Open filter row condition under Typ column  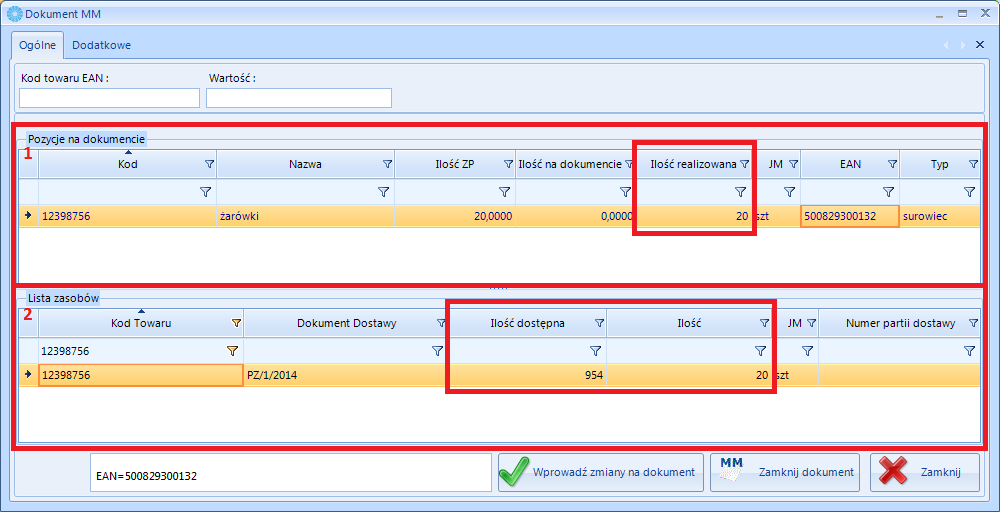[969, 192]
